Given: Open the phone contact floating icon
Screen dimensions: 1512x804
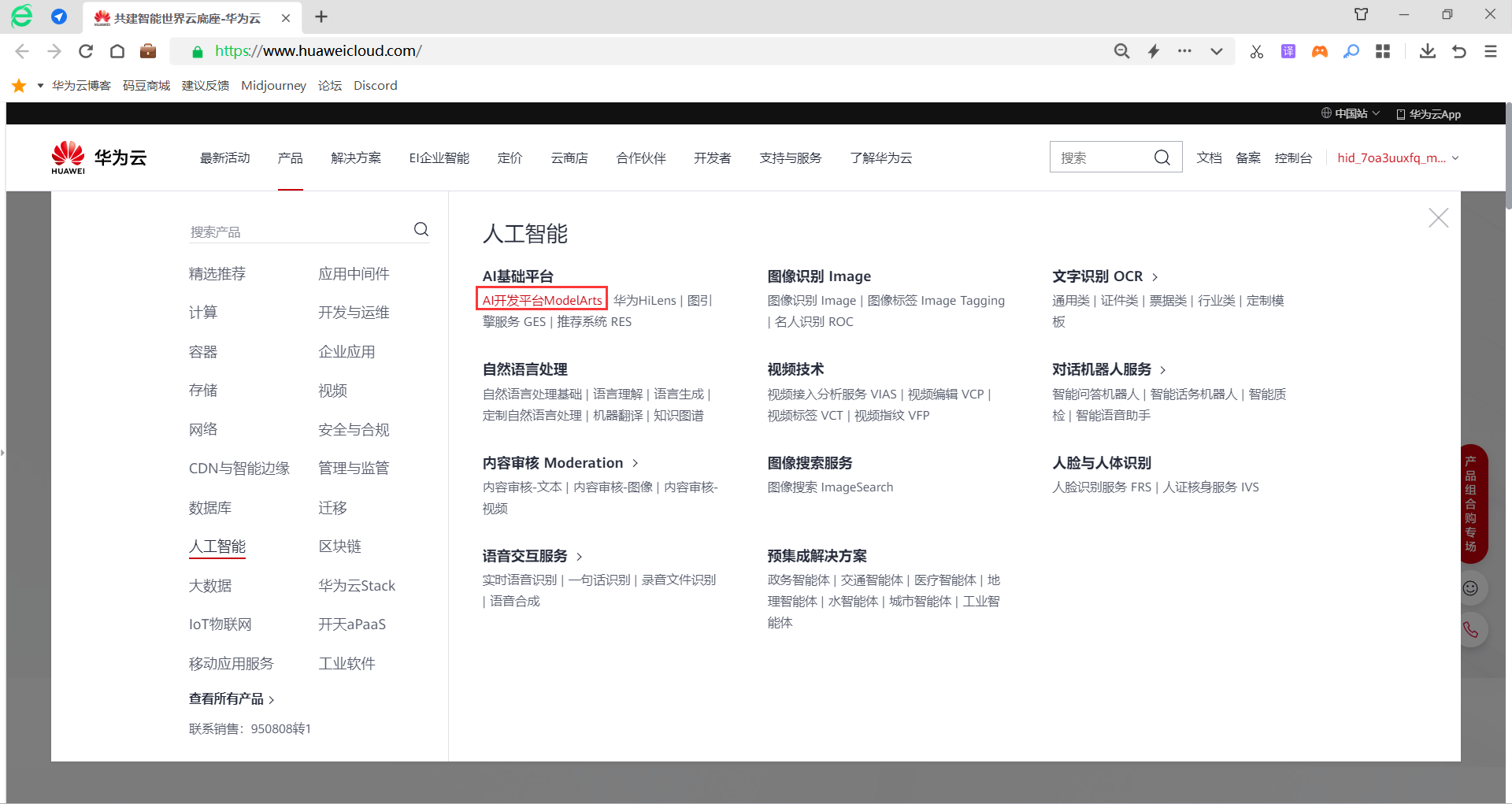Looking at the screenshot, I should [1470, 629].
